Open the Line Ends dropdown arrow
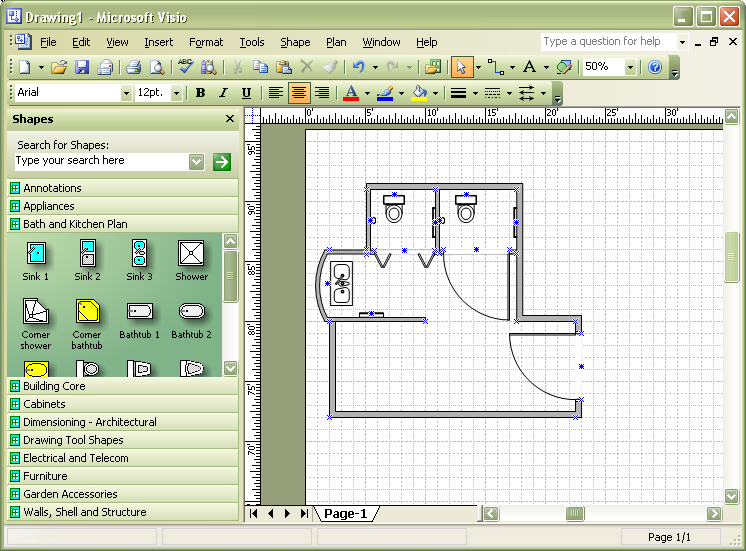 click(x=543, y=93)
